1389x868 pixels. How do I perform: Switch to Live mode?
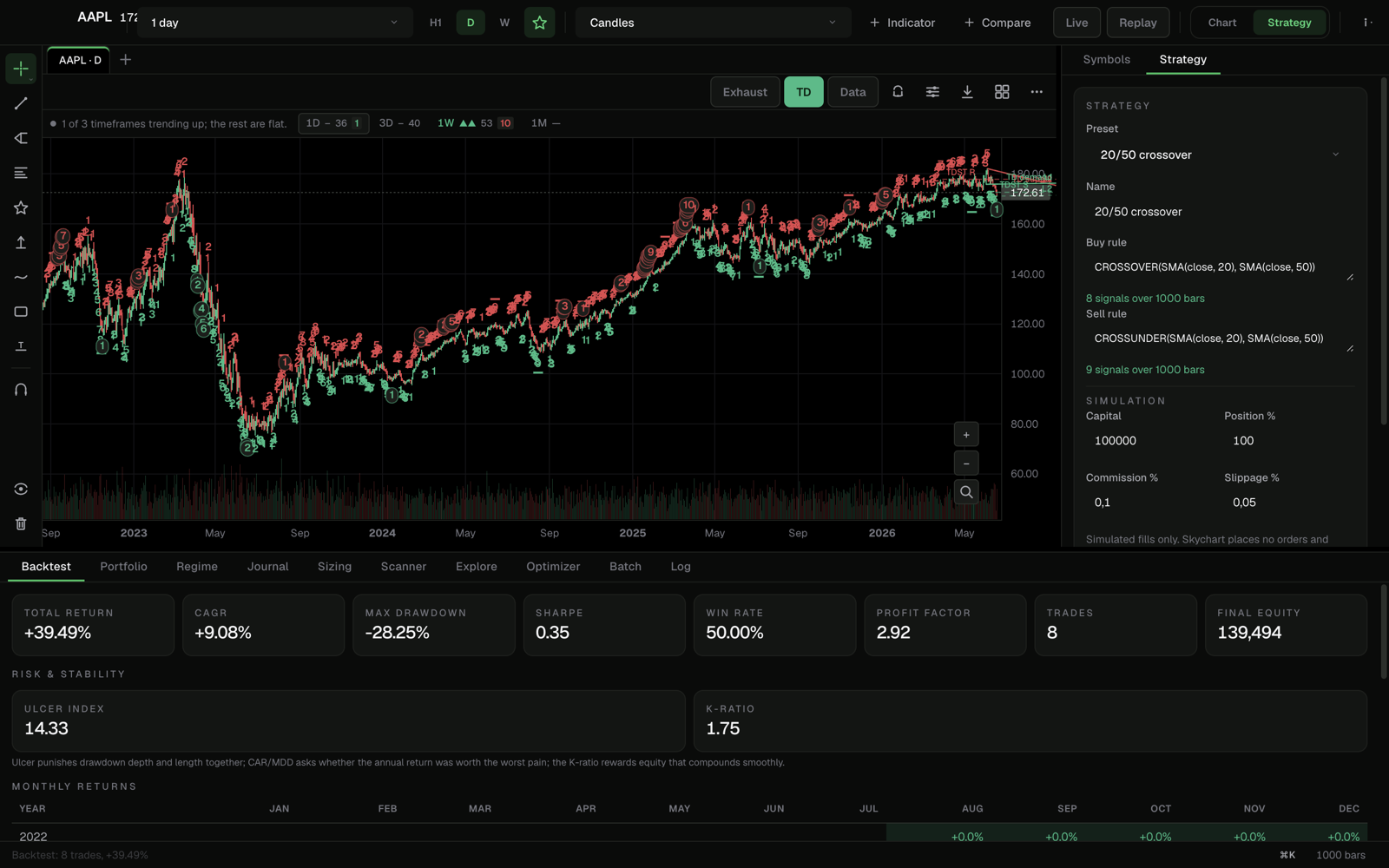coord(1076,23)
